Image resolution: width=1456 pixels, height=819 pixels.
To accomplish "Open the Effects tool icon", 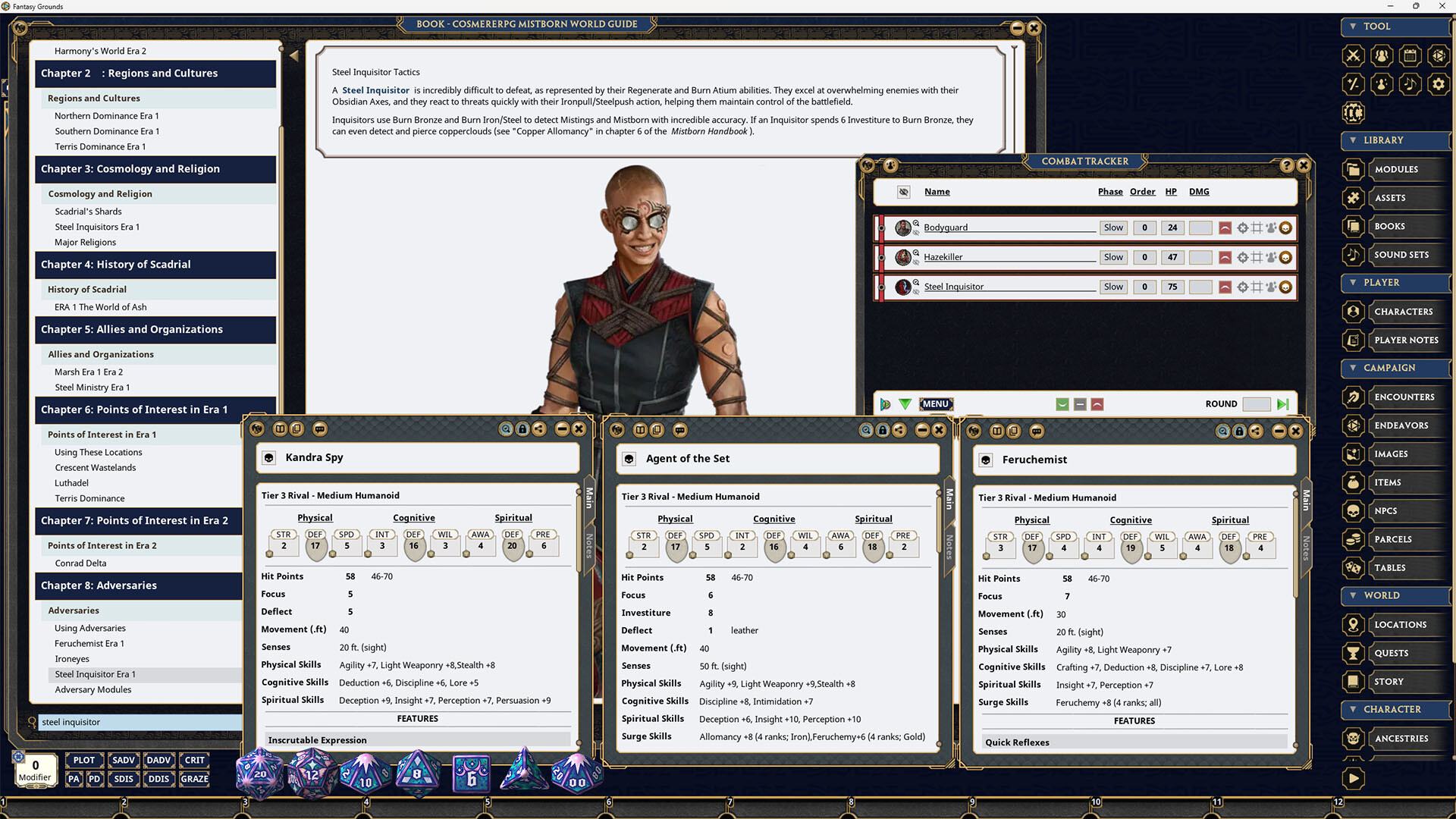I will (1382, 84).
